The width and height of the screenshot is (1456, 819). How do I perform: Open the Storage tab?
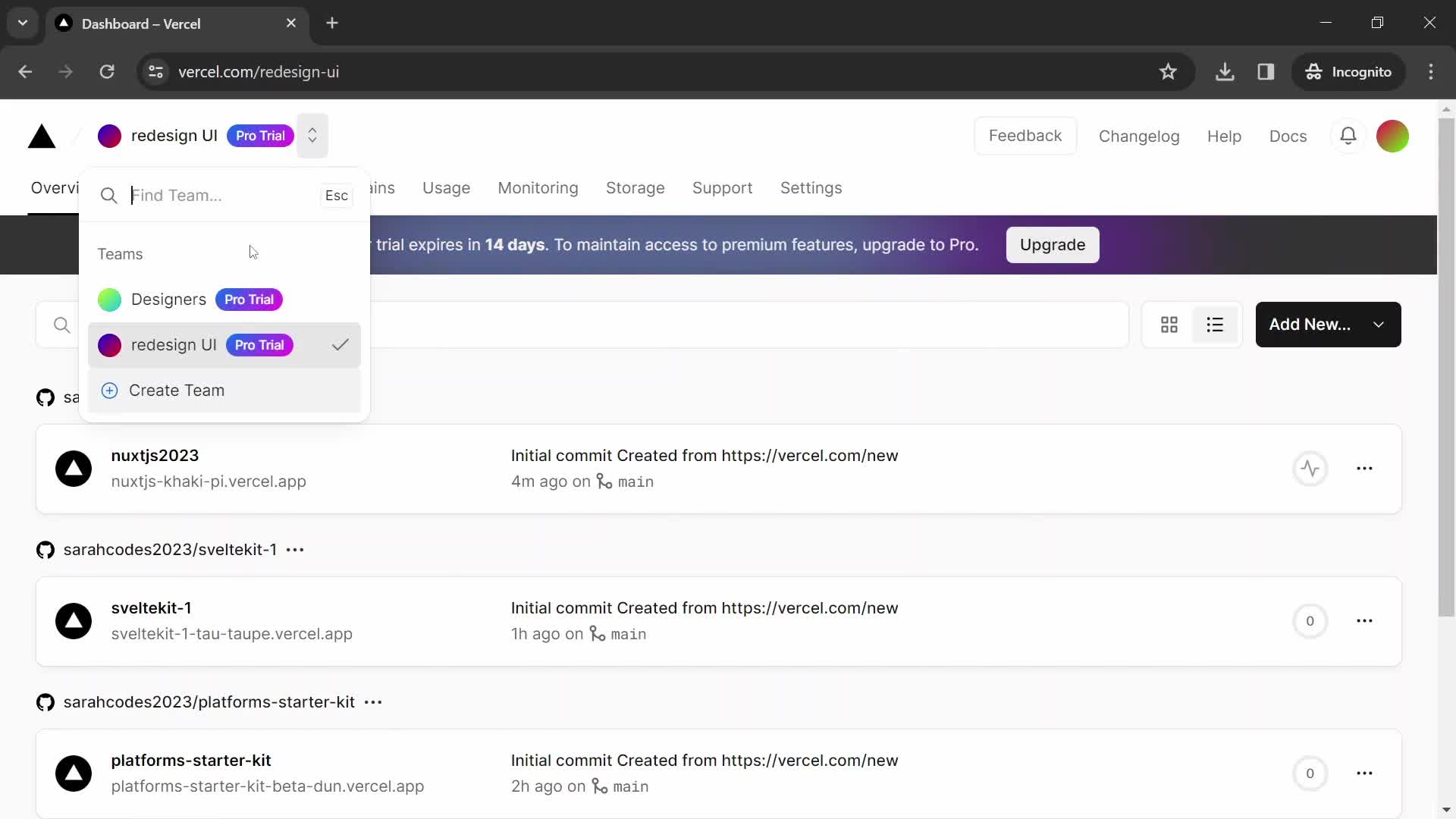coord(635,188)
